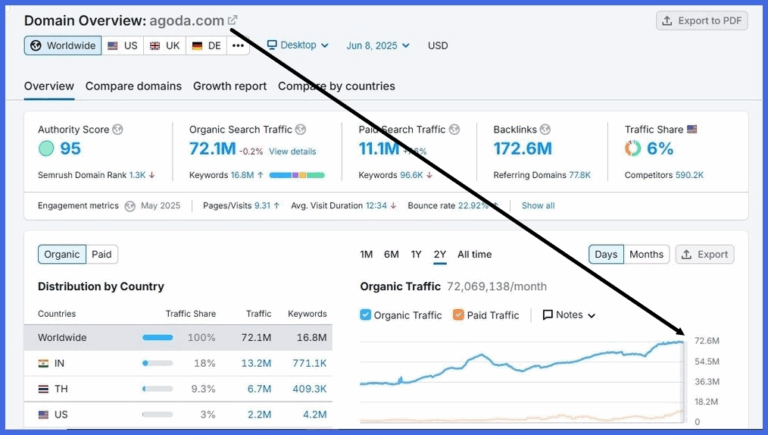The image size is (768, 435).
Task: Open agoda.com external link icon
Action: (233, 20)
